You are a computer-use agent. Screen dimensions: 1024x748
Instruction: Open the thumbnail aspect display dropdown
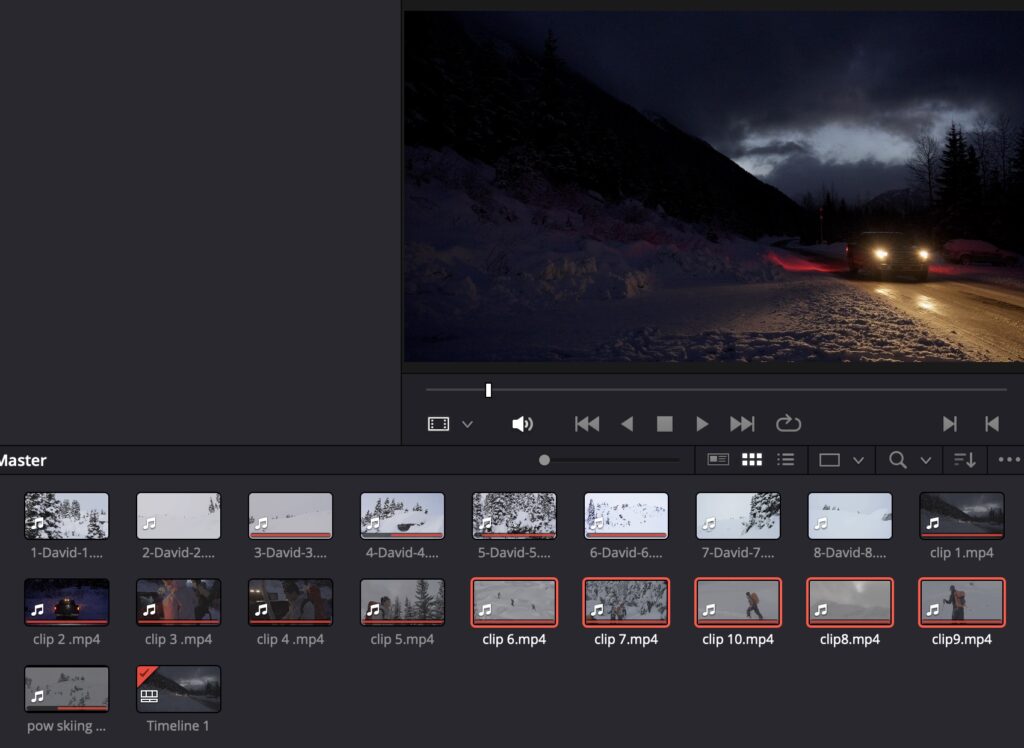[858, 461]
